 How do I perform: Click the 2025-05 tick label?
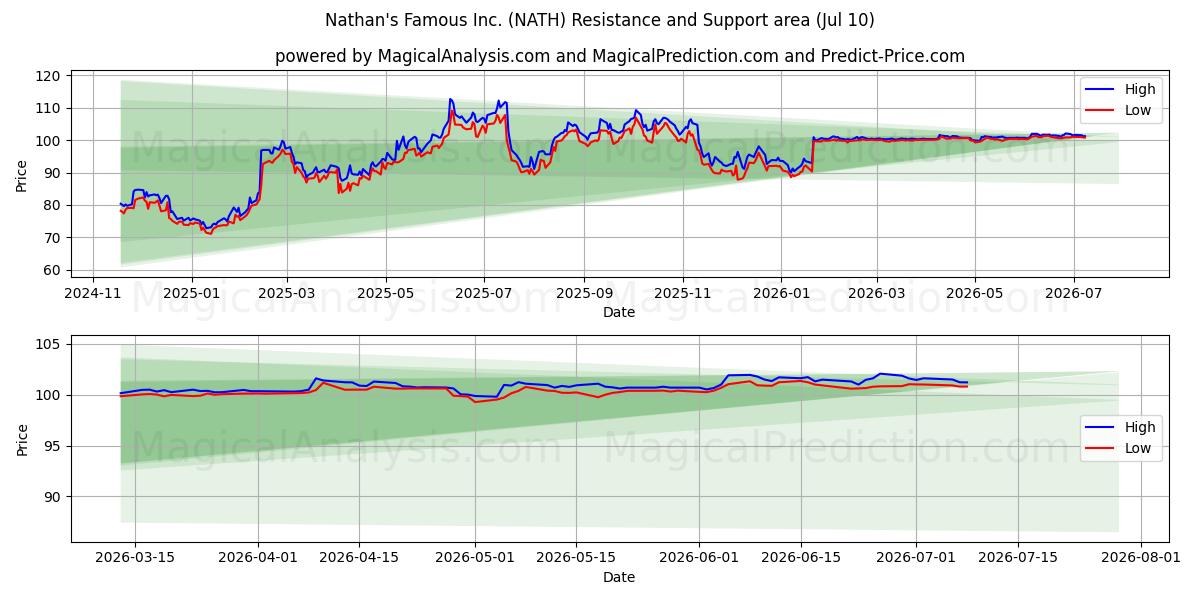[x=386, y=294]
